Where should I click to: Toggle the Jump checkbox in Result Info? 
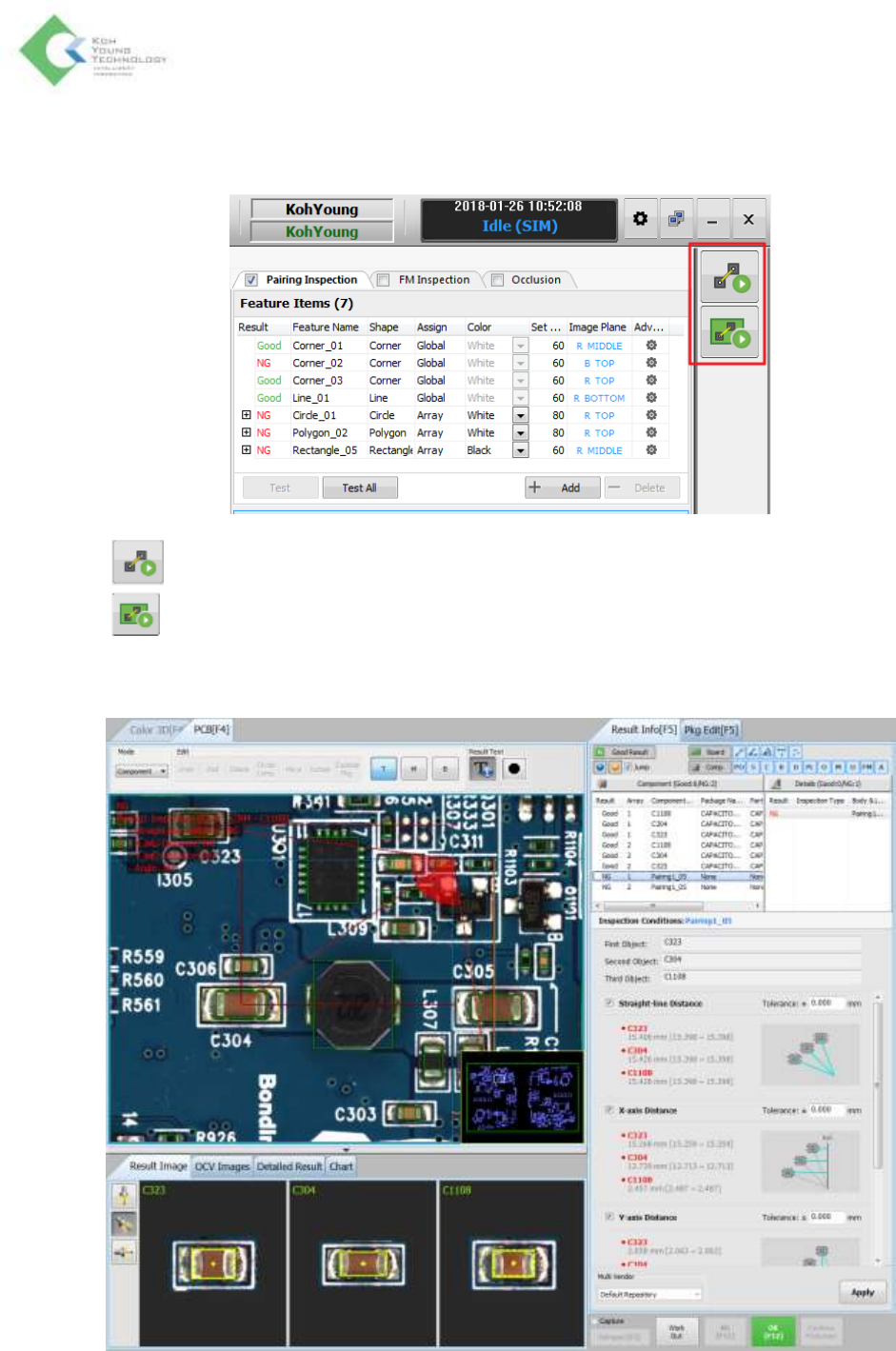coord(627,766)
